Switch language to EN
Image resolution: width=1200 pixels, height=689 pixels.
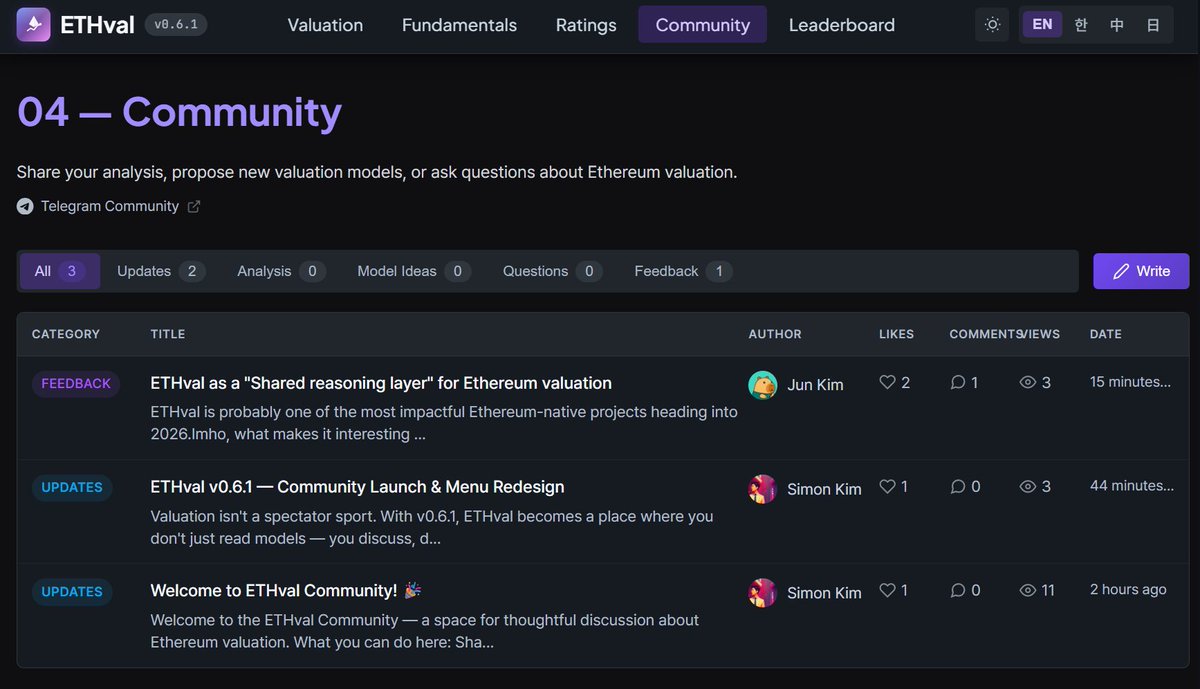click(1042, 25)
